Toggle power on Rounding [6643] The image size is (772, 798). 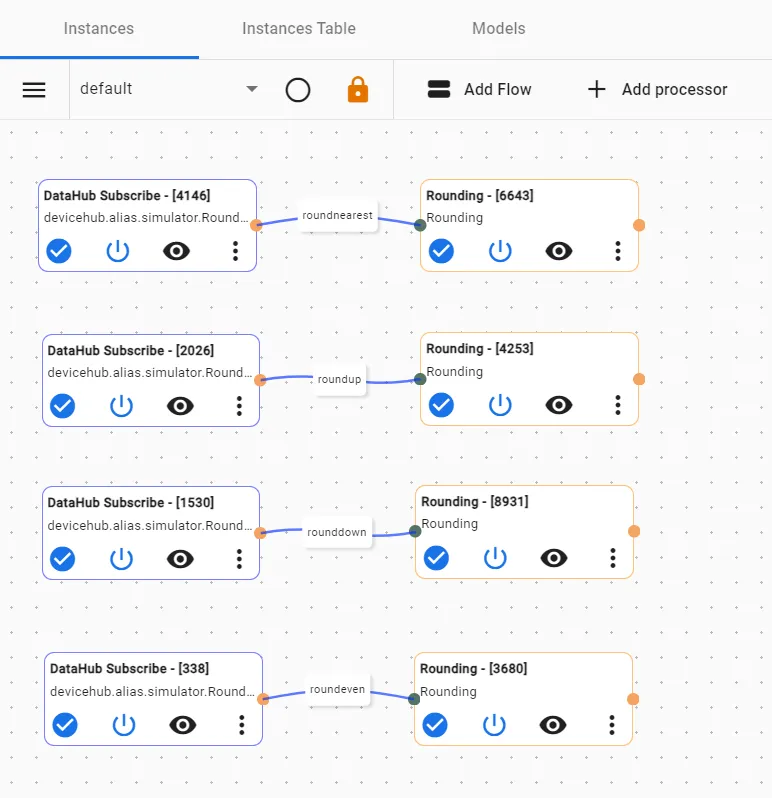[500, 251]
